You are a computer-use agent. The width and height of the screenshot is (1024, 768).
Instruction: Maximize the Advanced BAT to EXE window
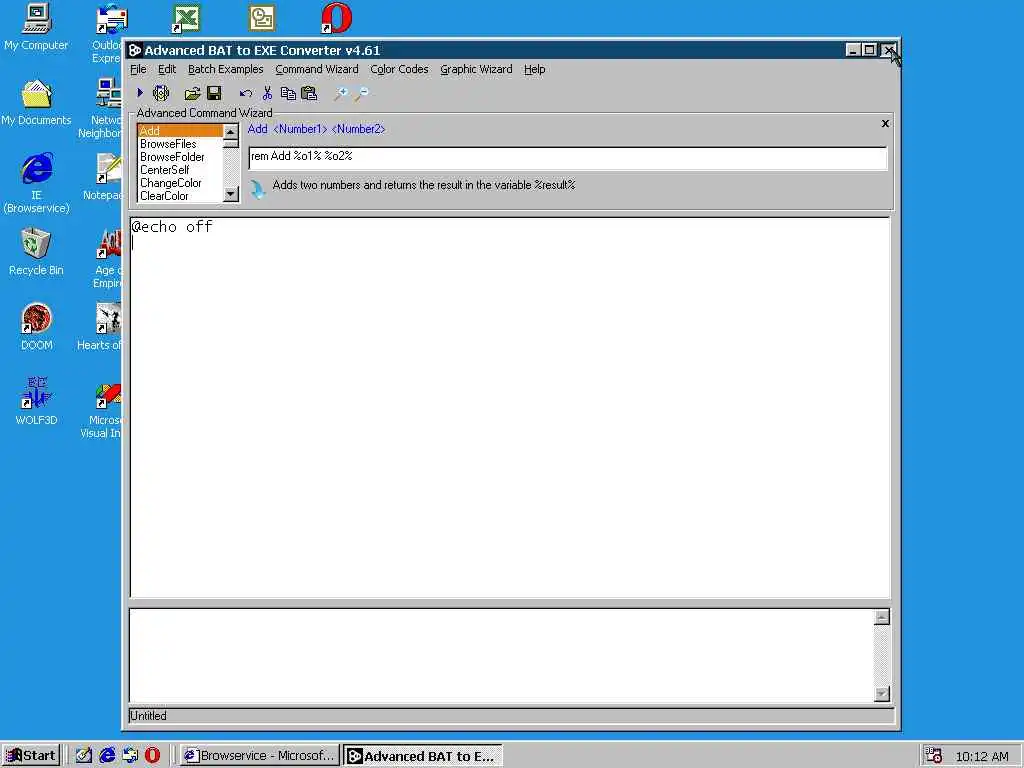point(869,50)
